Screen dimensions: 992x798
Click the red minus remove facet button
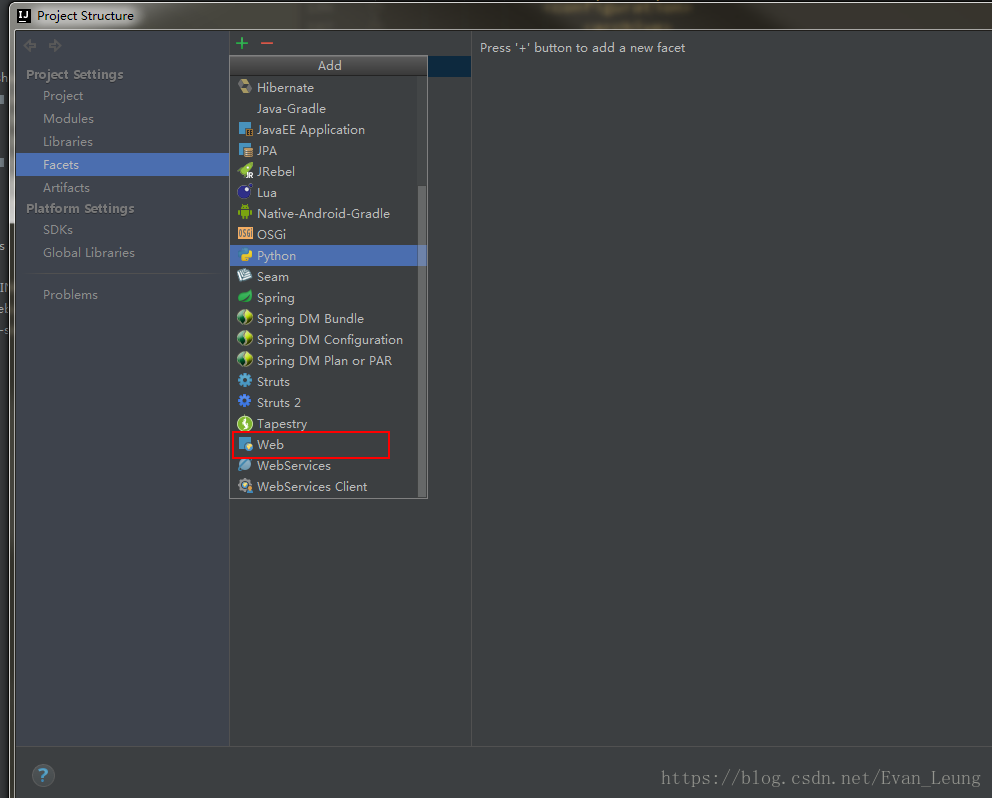coord(267,43)
